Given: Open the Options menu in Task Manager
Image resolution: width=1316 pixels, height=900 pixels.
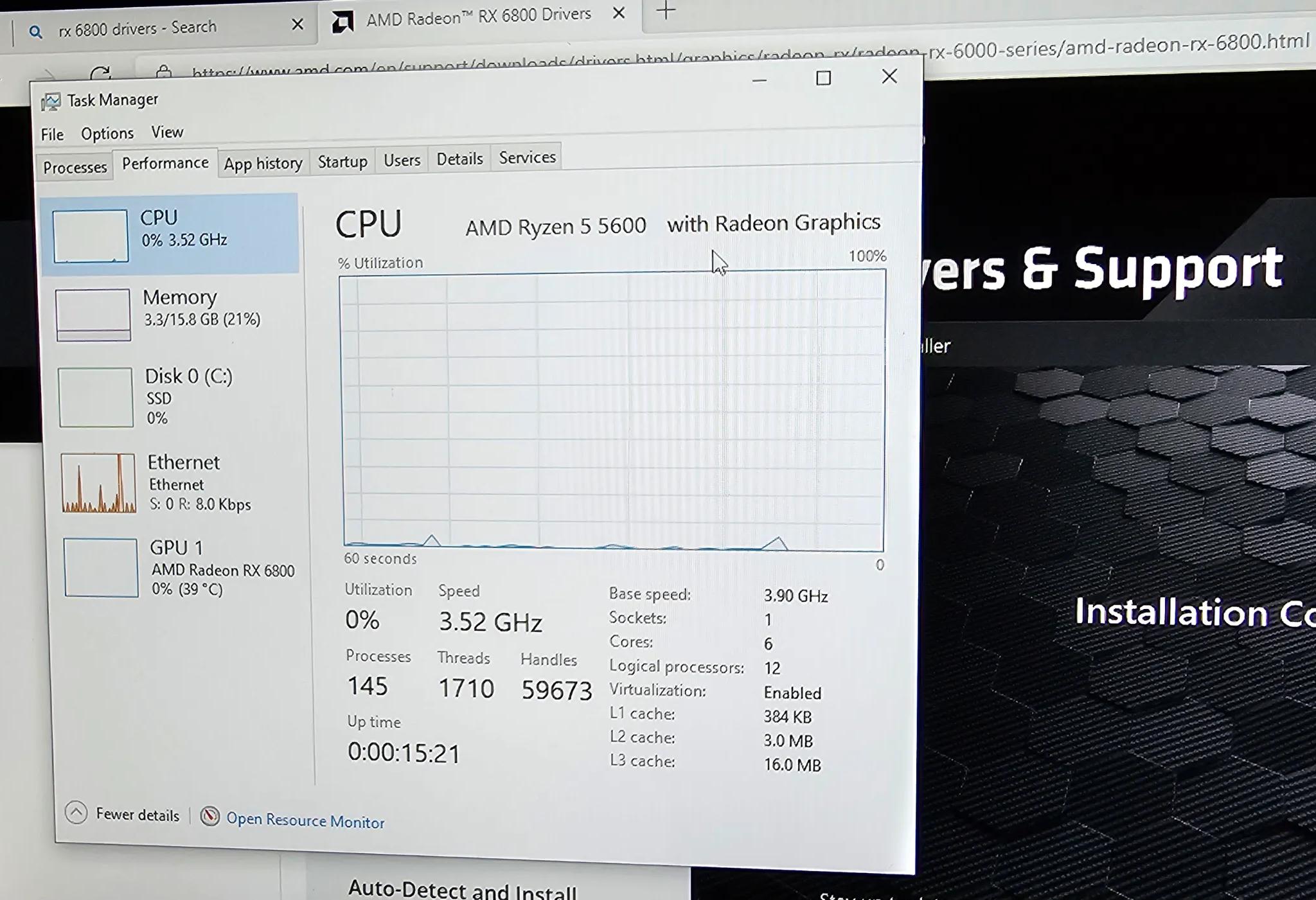Looking at the screenshot, I should (107, 134).
